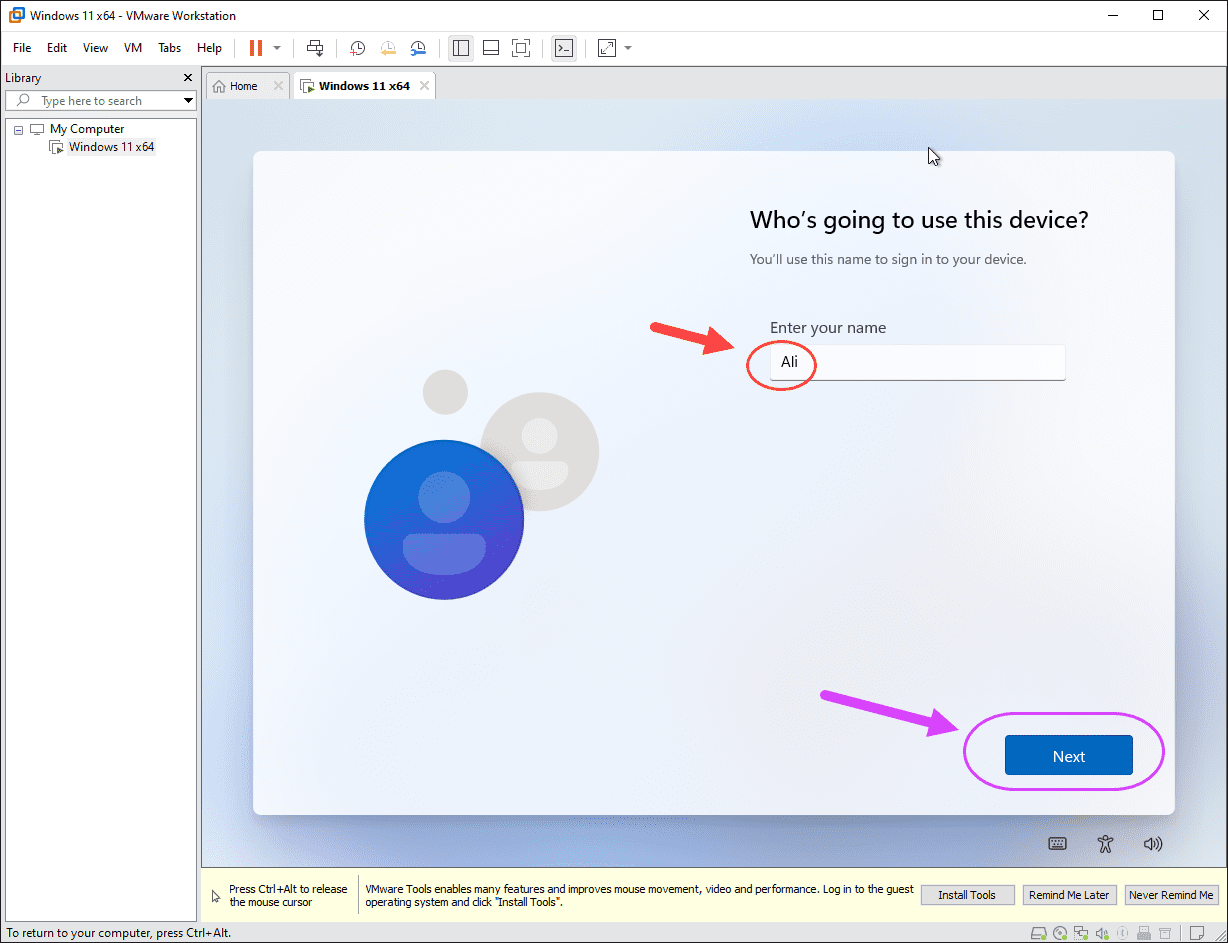Enter full screen mode from toolbar
The width and height of the screenshot is (1228, 943).
click(x=521, y=48)
